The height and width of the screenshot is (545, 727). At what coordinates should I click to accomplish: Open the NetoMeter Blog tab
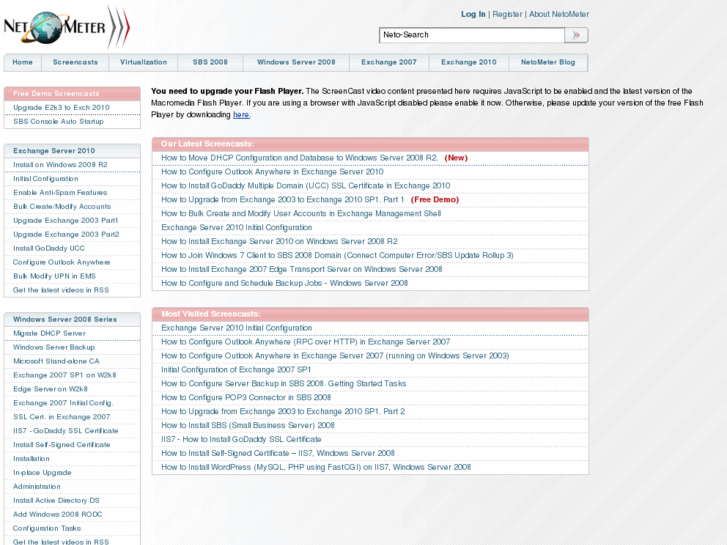(x=548, y=62)
